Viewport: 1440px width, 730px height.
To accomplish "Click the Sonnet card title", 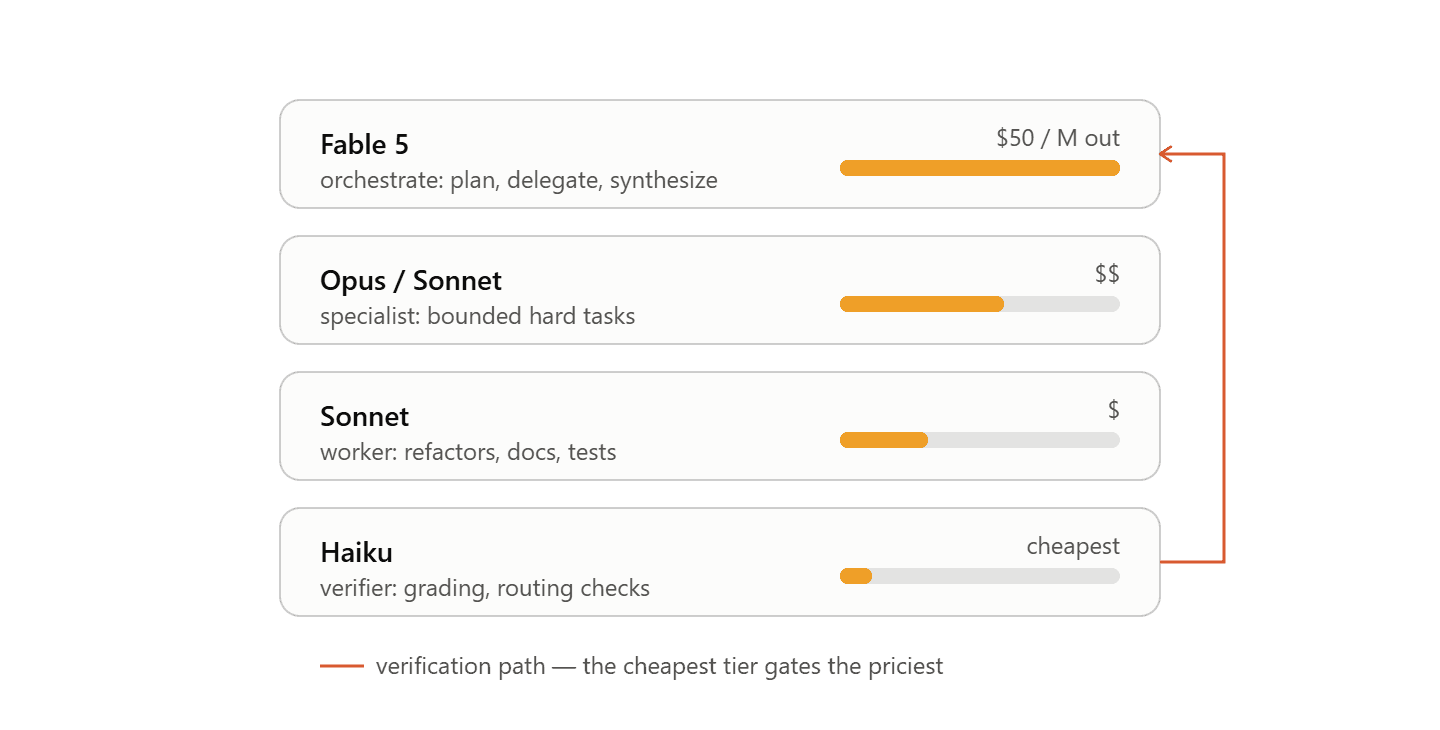I will (364, 416).
